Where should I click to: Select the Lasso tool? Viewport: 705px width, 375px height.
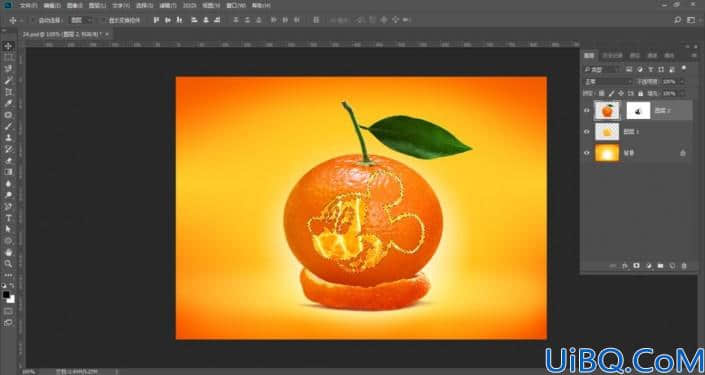coord(9,69)
